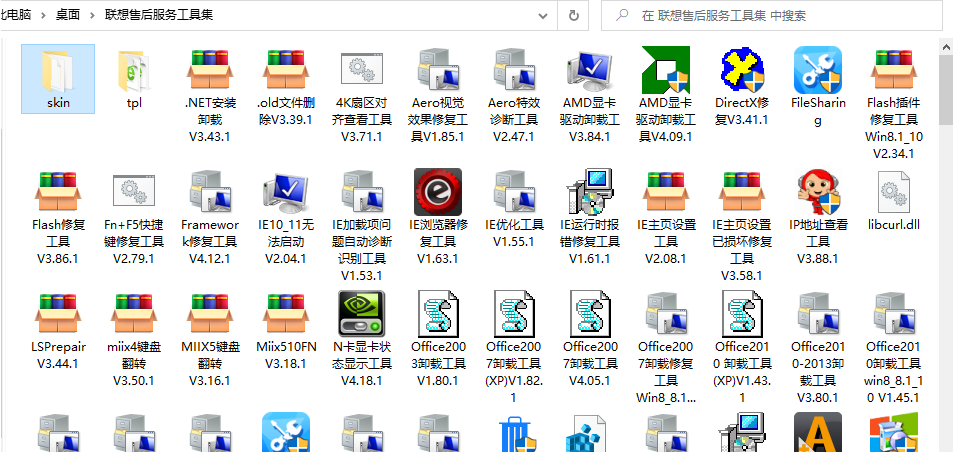Select Aero特效诊断工具 V2.47.1 icon
This screenshot has height=452, width=953.
(x=514, y=70)
